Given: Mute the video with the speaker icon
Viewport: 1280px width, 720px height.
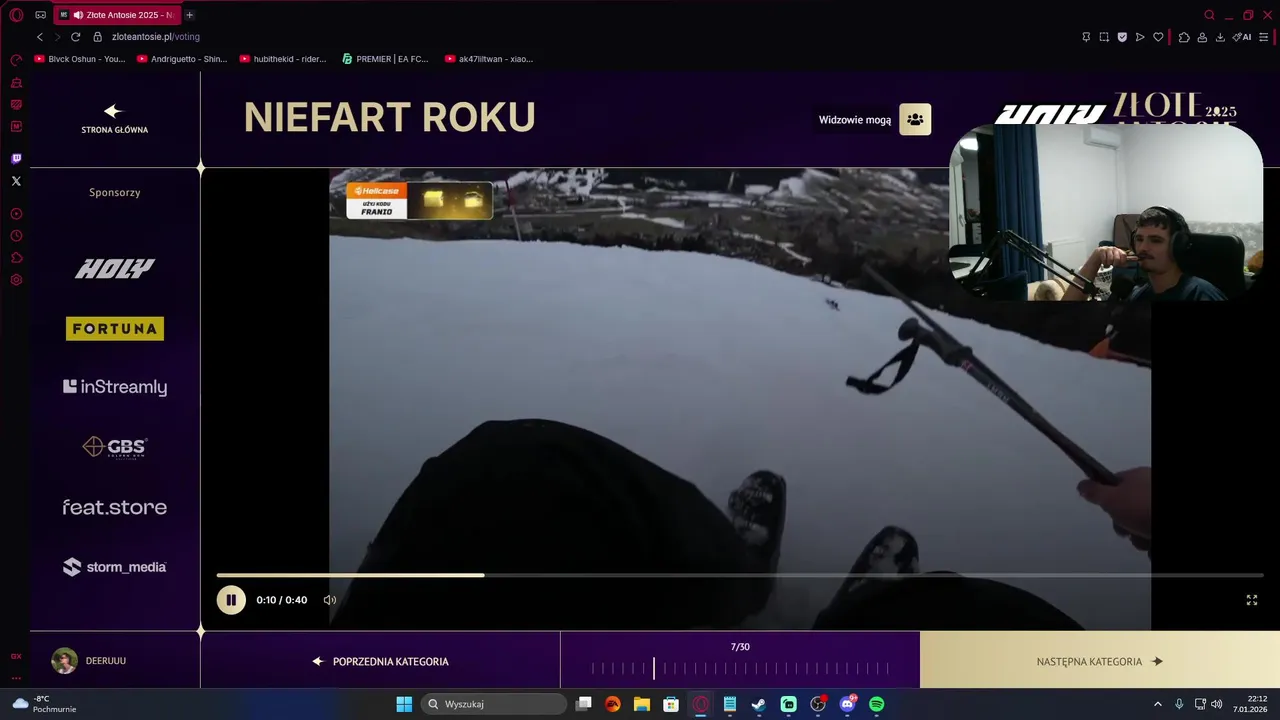Looking at the screenshot, I should pos(329,600).
